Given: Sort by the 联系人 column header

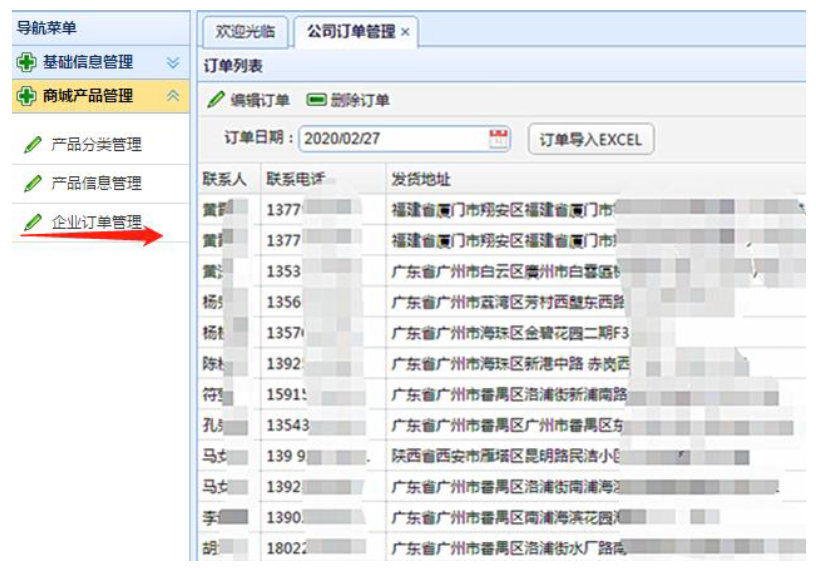Looking at the screenshot, I should 224,180.
